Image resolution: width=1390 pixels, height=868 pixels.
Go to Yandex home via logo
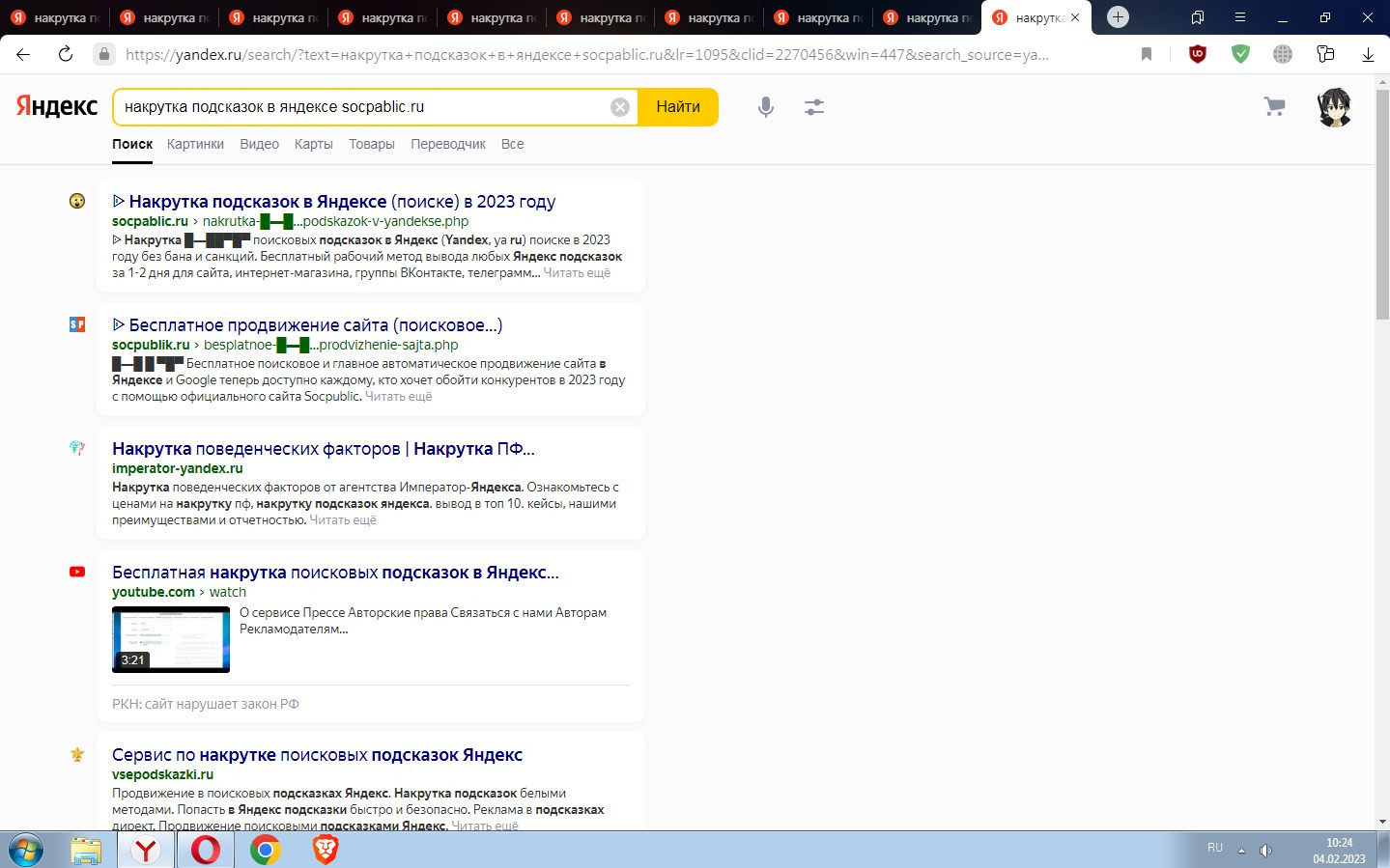pos(57,107)
